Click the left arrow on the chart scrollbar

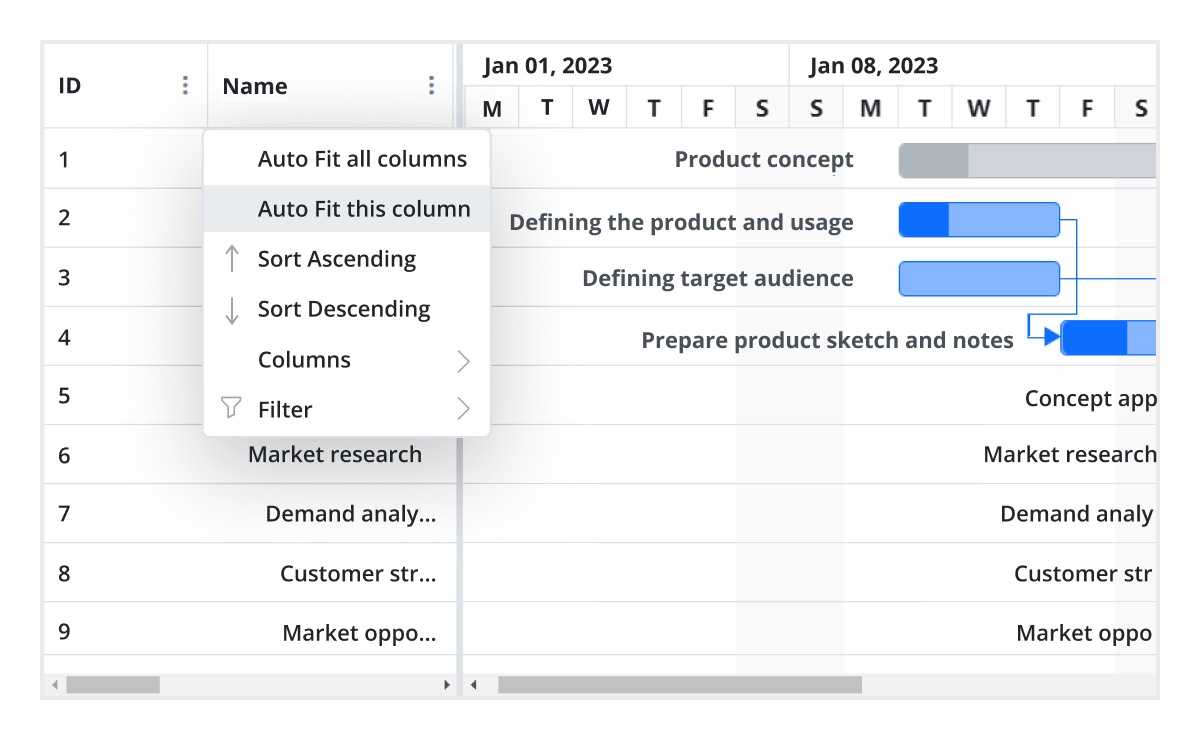tap(475, 685)
